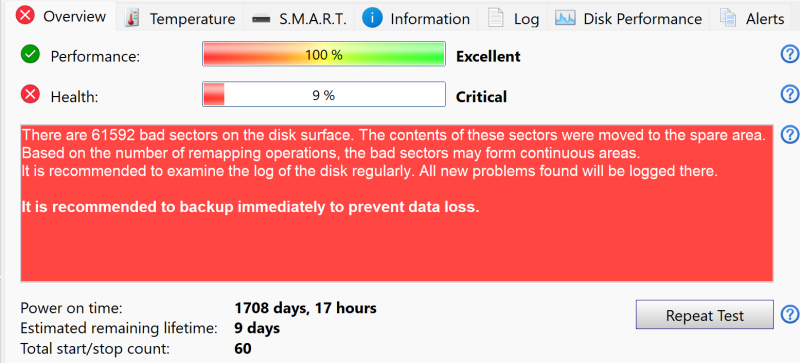Click the red bad sectors warning text box
The height and width of the screenshot is (363, 800).
click(397, 203)
